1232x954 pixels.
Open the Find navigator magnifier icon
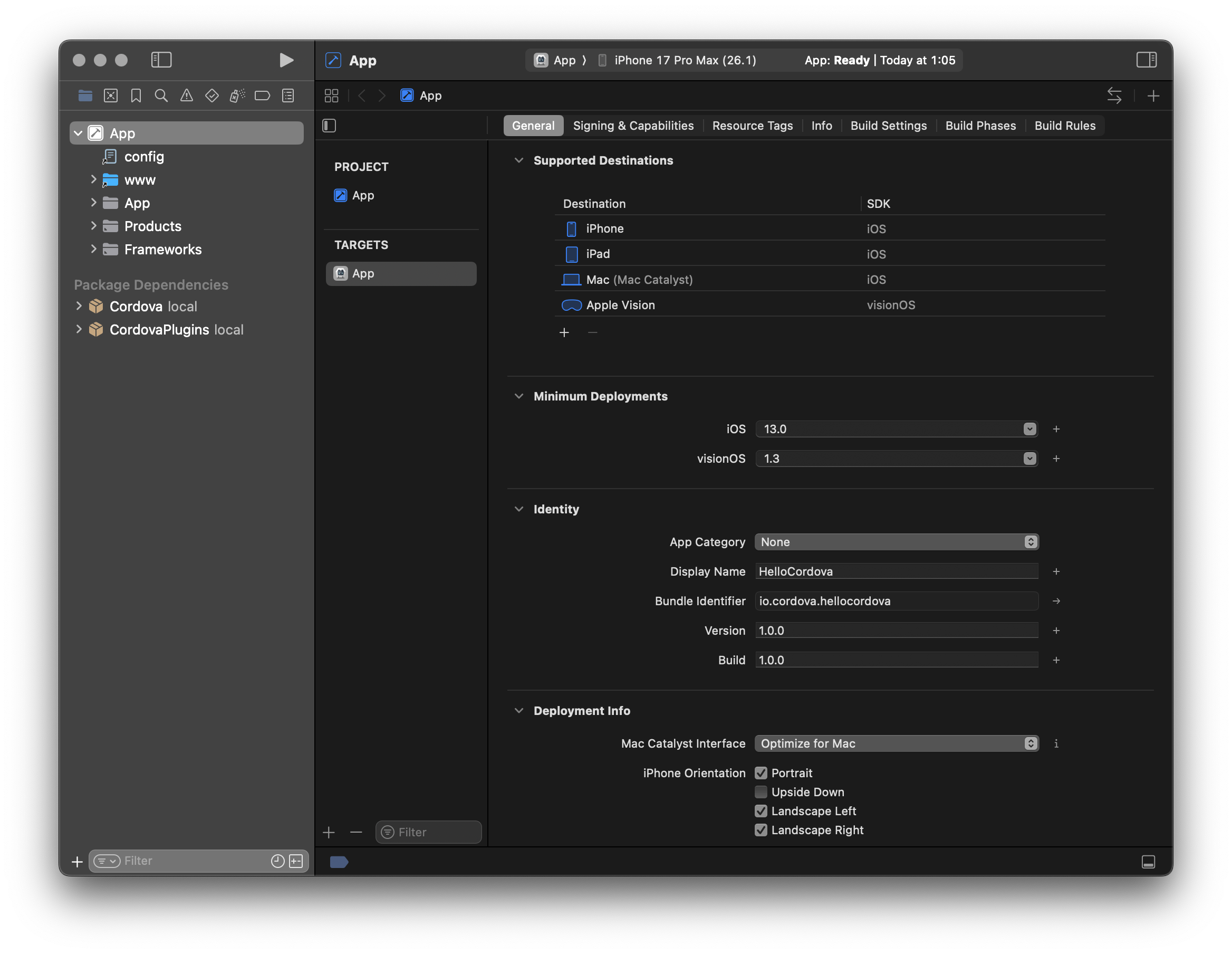point(161,96)
